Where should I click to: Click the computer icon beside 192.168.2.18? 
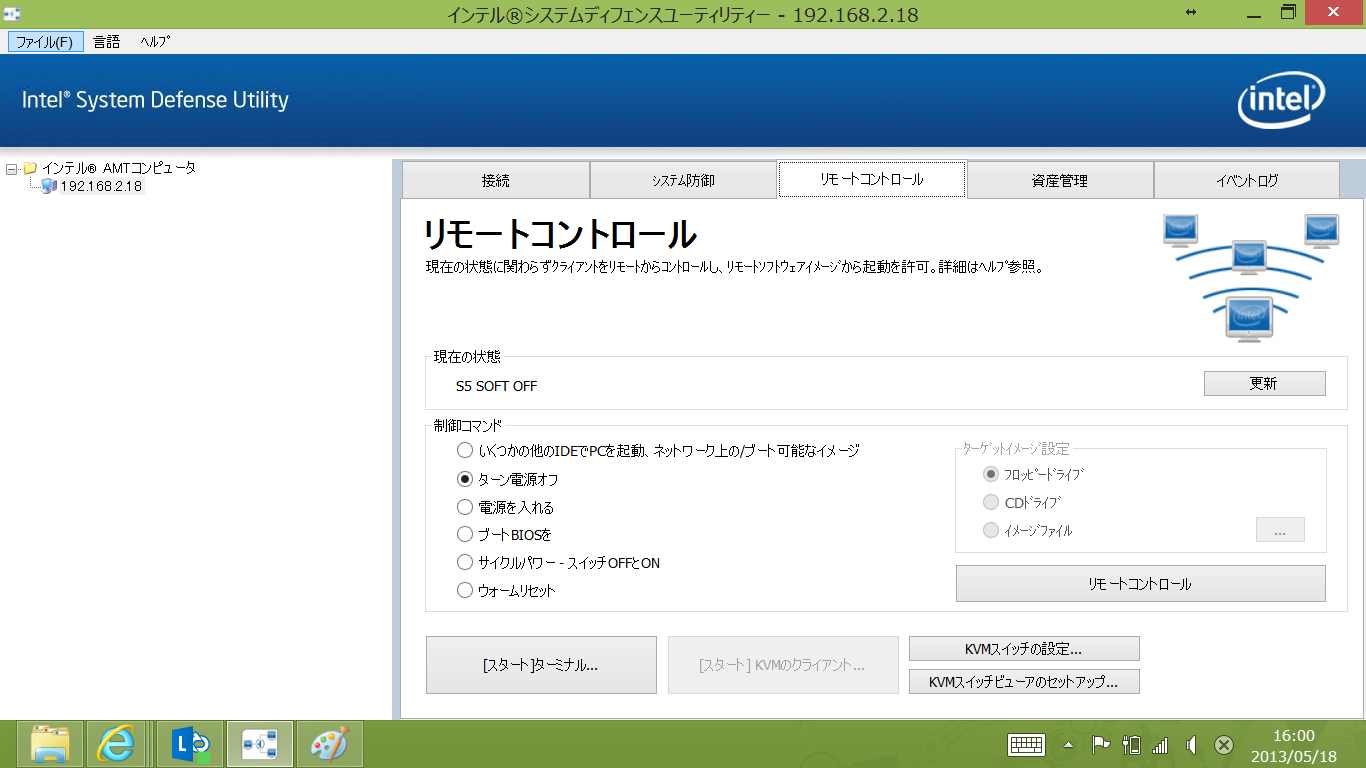tap(49, 186)
